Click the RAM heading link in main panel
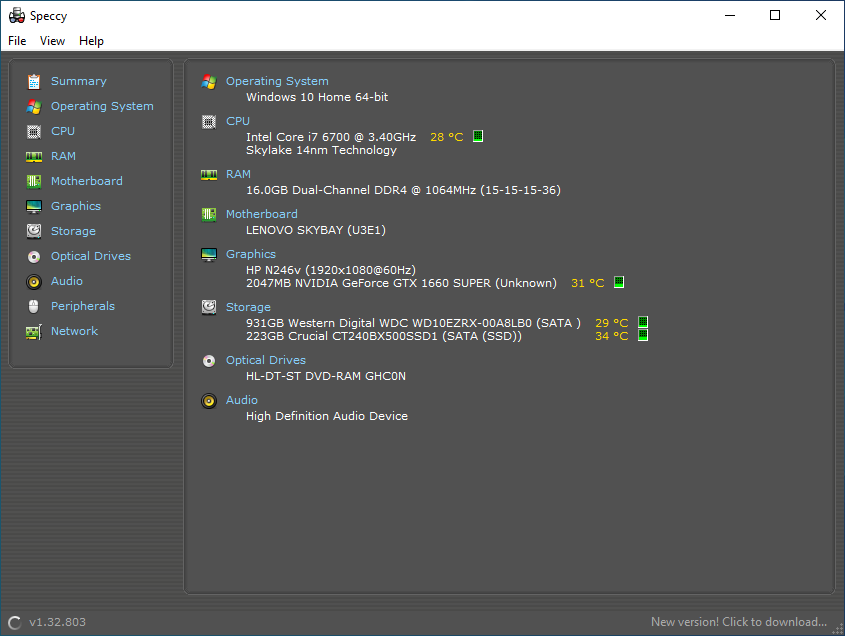 tap(238, 174)
